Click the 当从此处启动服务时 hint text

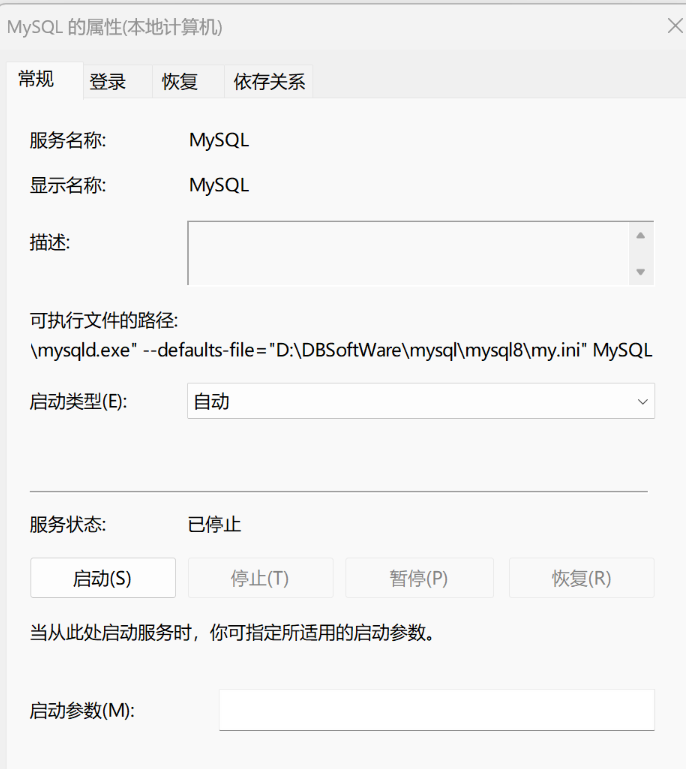coord(232,633)
